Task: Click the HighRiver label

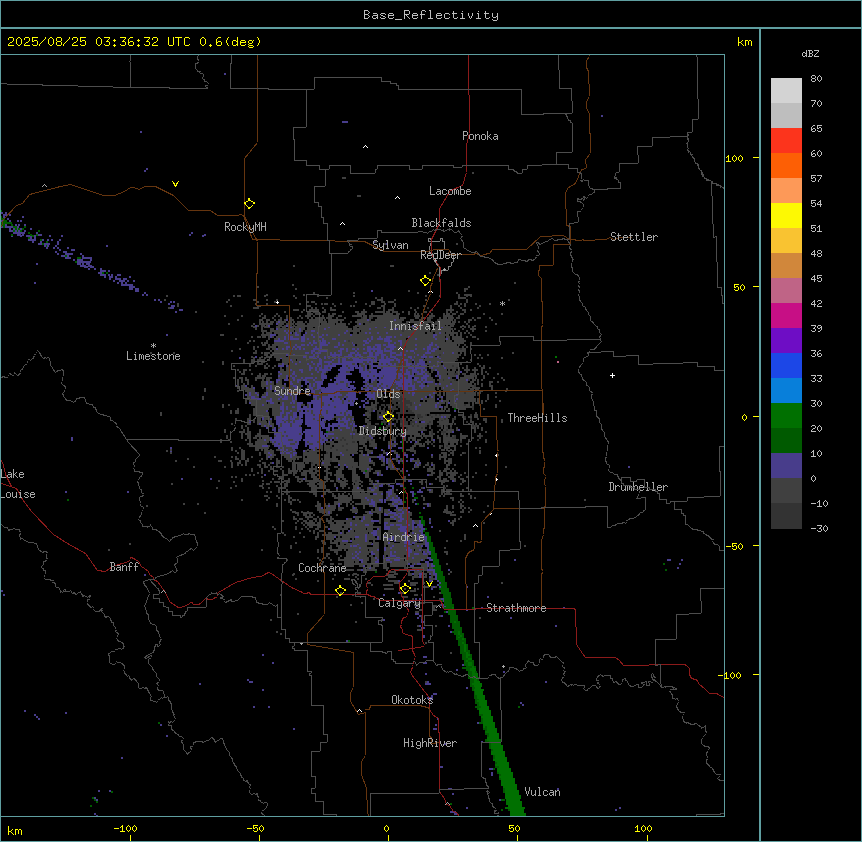Action: [x=430, y=743]
